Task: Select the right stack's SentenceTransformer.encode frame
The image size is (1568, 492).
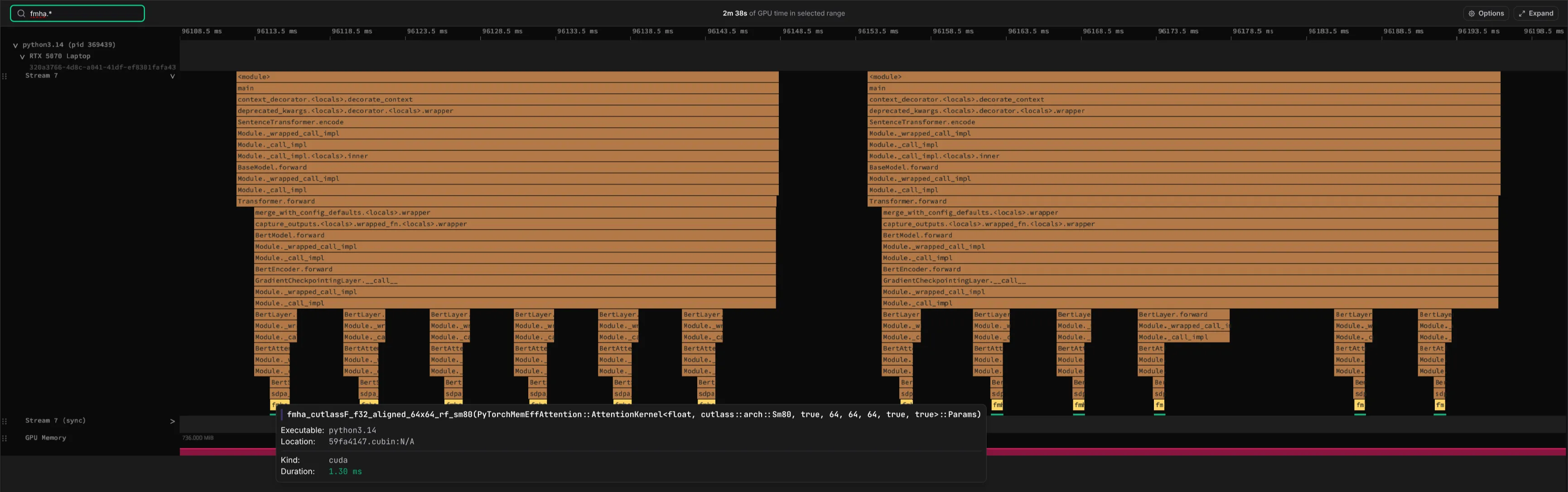Action: pyautogui.click(x=1183, y=122)
